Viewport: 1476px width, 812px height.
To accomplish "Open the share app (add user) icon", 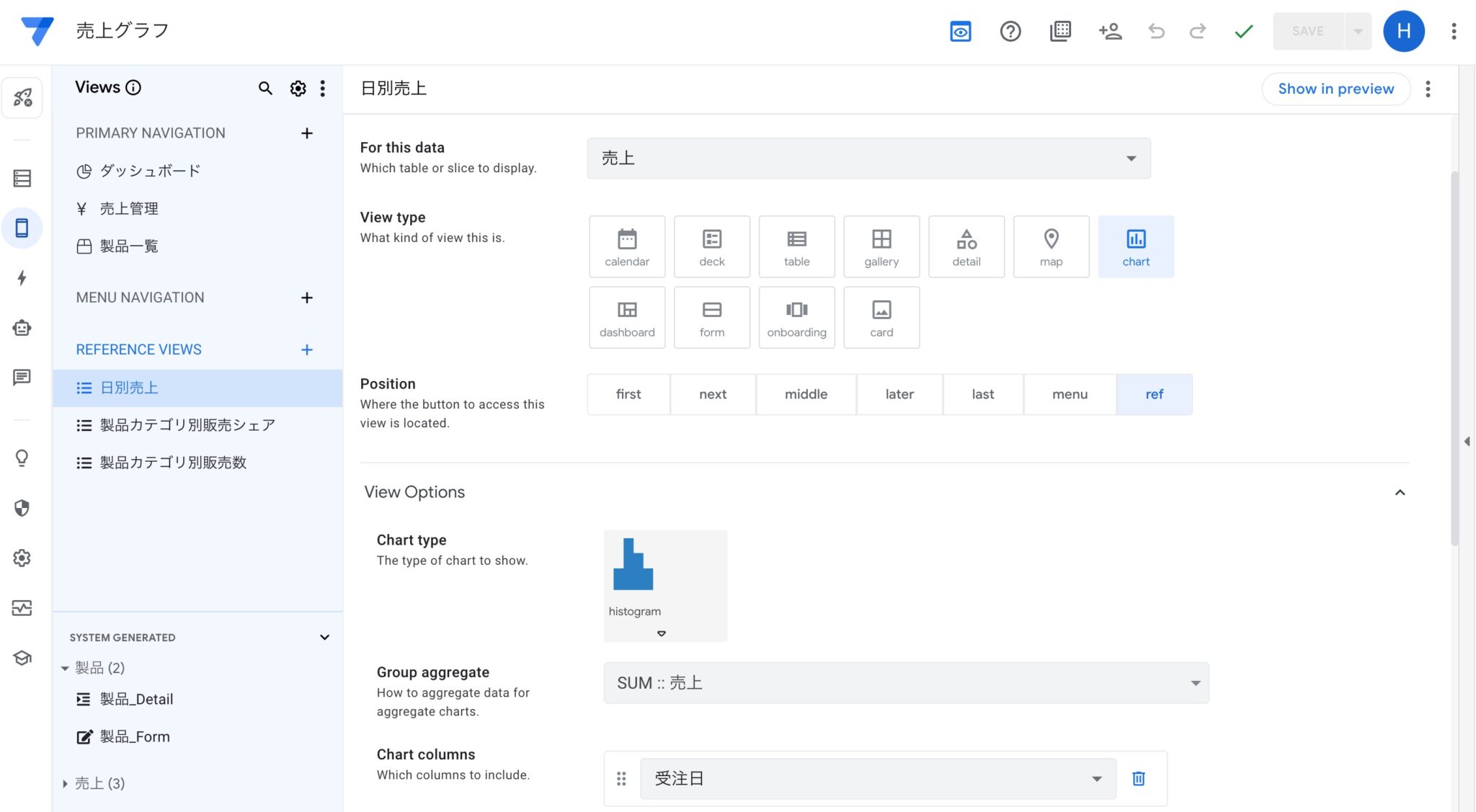I will click(x=1110, y=31).
